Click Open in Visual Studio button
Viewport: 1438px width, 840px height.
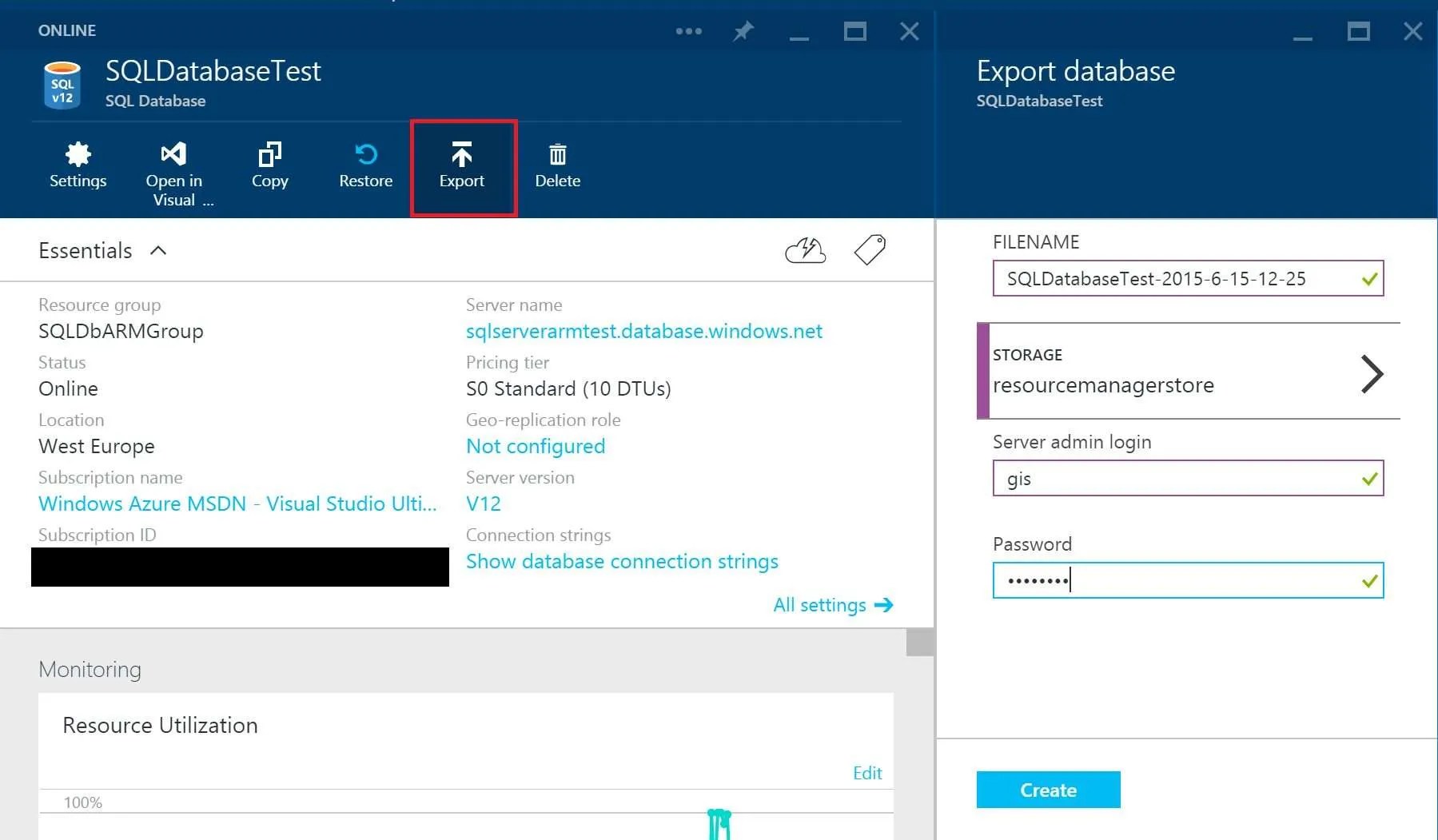pyautogui.click(x=174, y=175)
